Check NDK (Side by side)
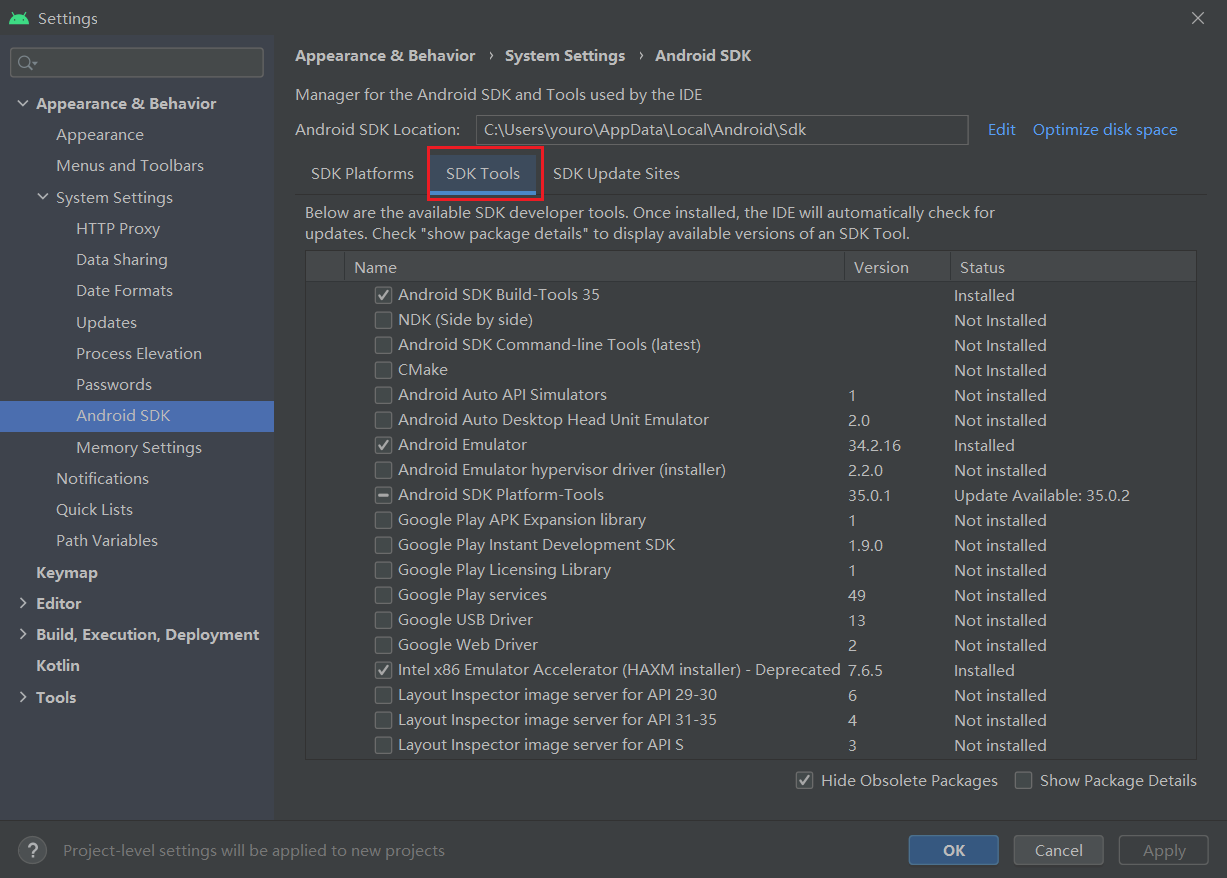 coord(383,320)
